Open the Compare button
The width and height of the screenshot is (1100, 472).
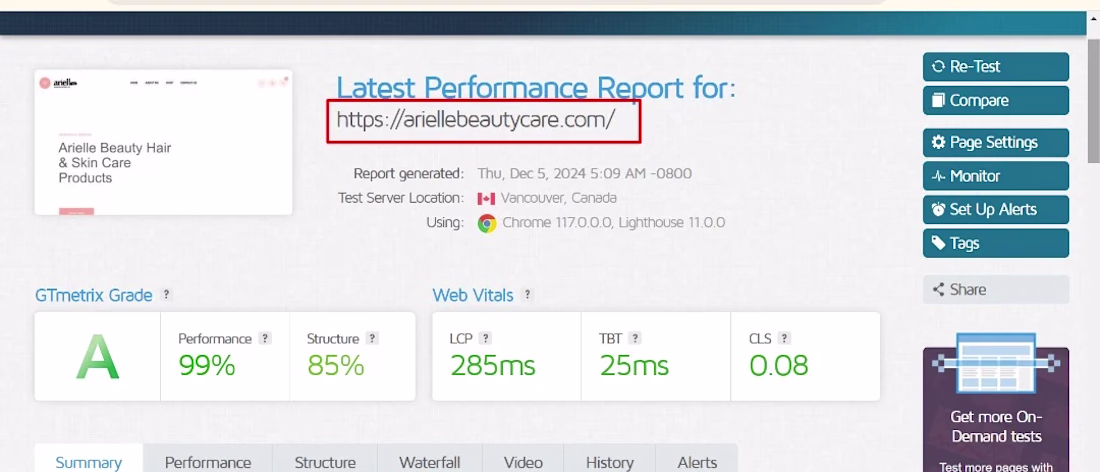coord(995,100)
